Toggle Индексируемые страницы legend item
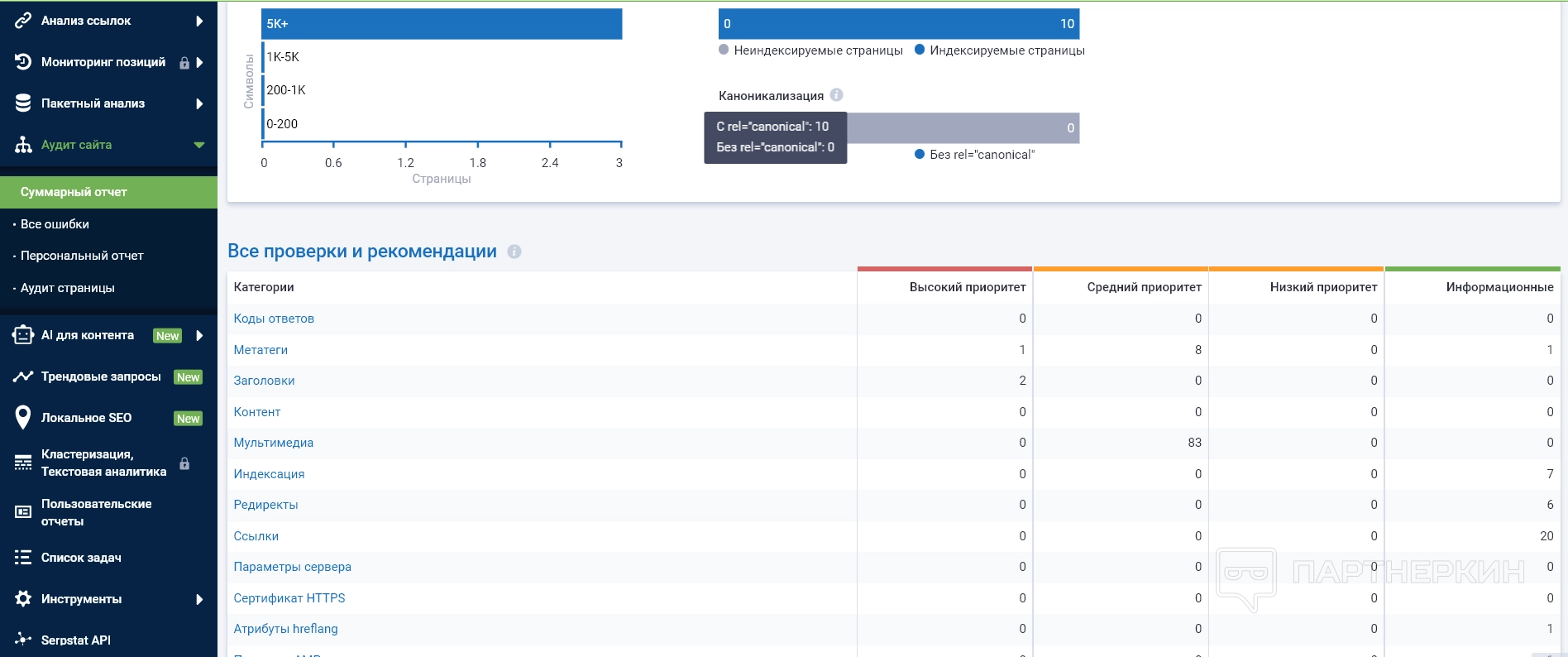This screenshot has height=657, width=1568. click(x=999, y=50)
